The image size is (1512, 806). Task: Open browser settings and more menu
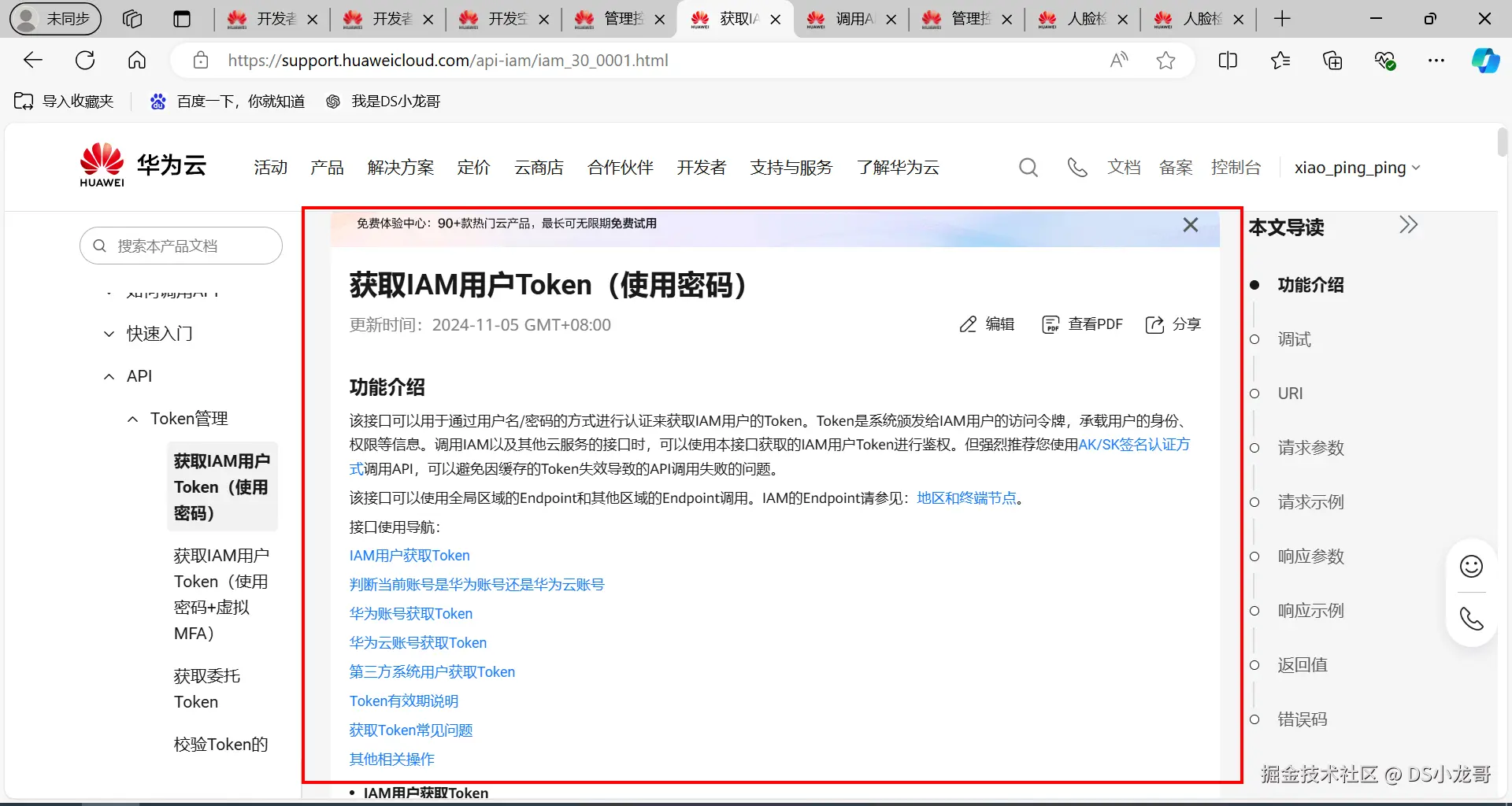[1436, 60]
